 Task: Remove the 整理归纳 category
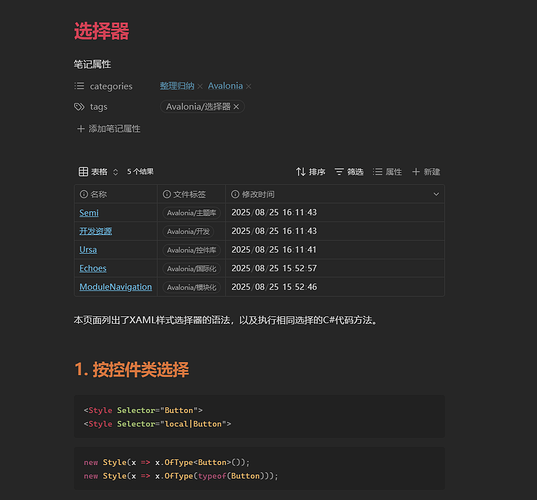pos(200,86)
